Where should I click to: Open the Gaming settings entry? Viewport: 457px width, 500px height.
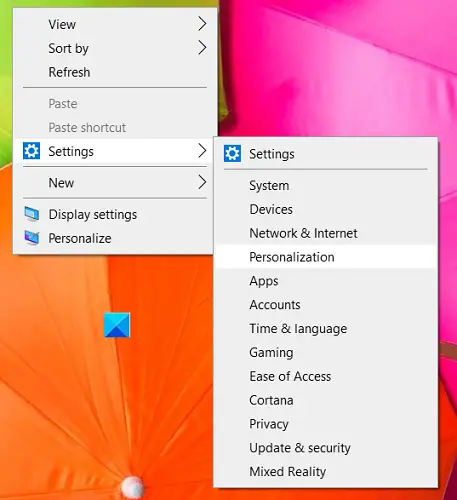325,352
